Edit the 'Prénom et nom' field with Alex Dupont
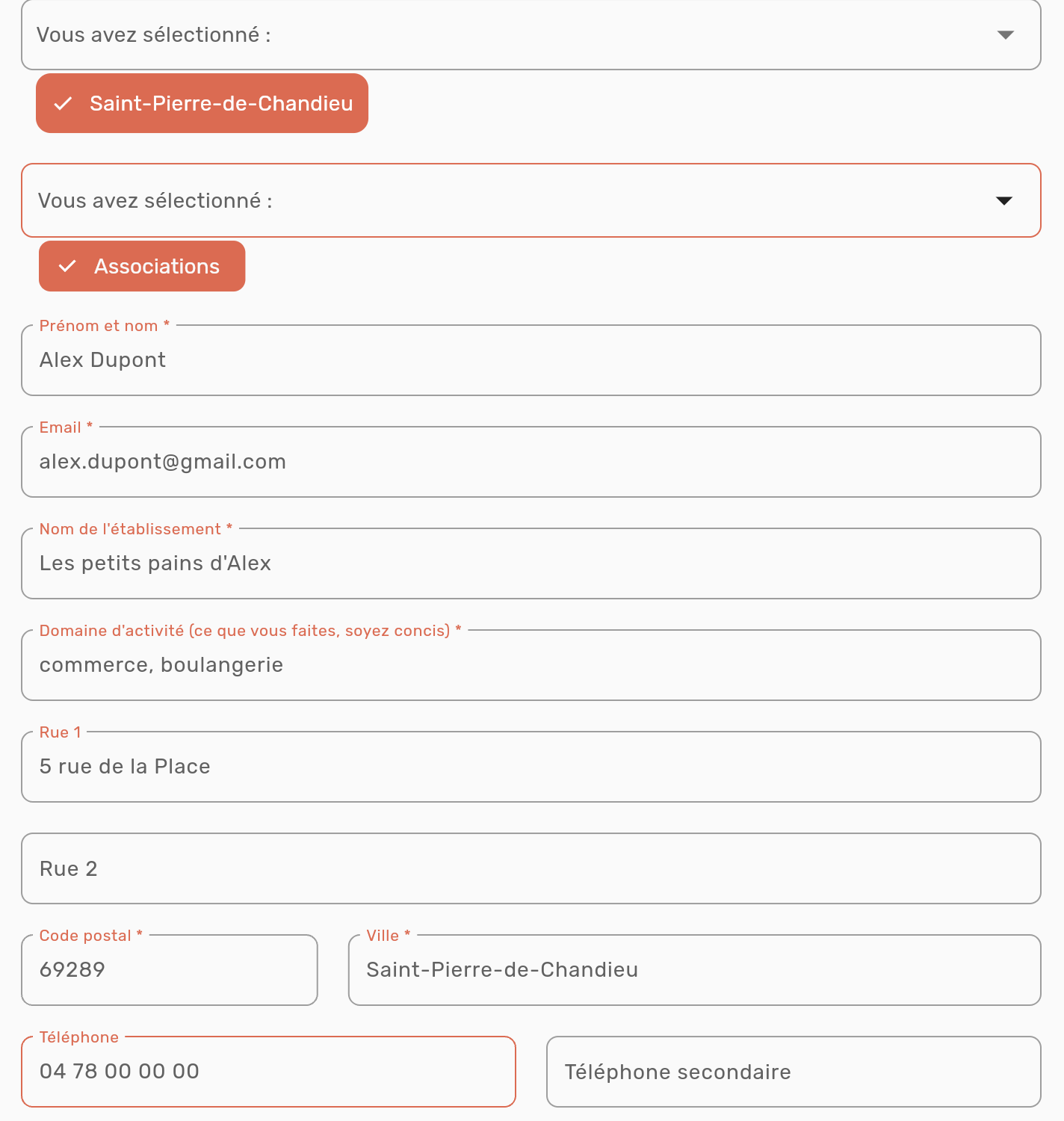Image resolution: width=1064 pixels, height=1121 pixels. pos(531,360)
